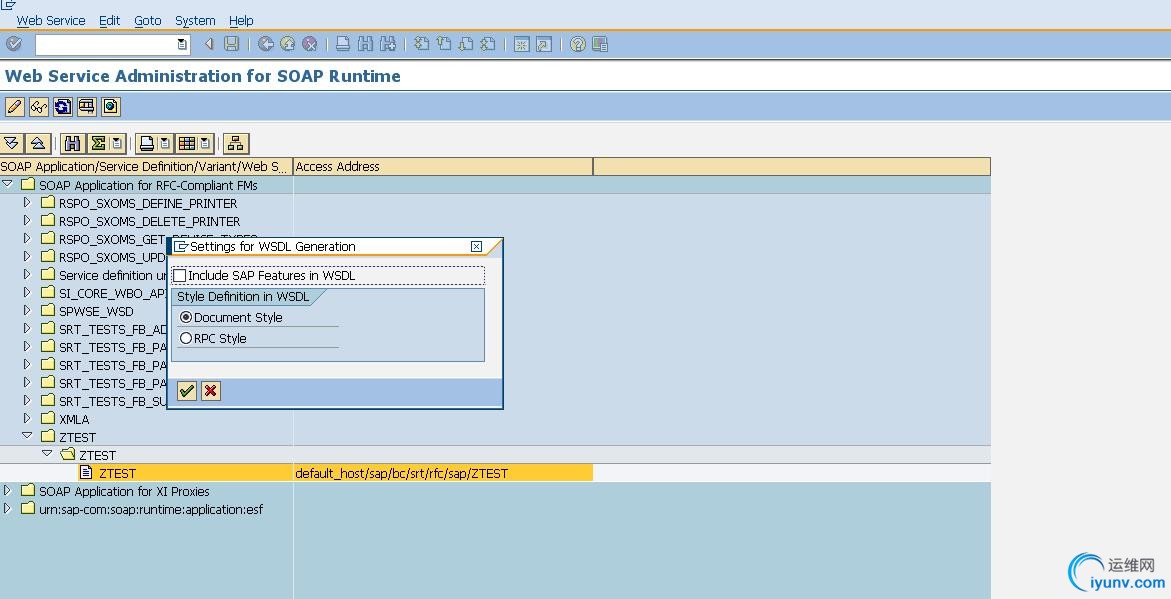Image resolution: width=1171 pixels, height=599 pixels.
Task: Open the Layout options dropdown above tree
Action: click(x=205, y=143)
